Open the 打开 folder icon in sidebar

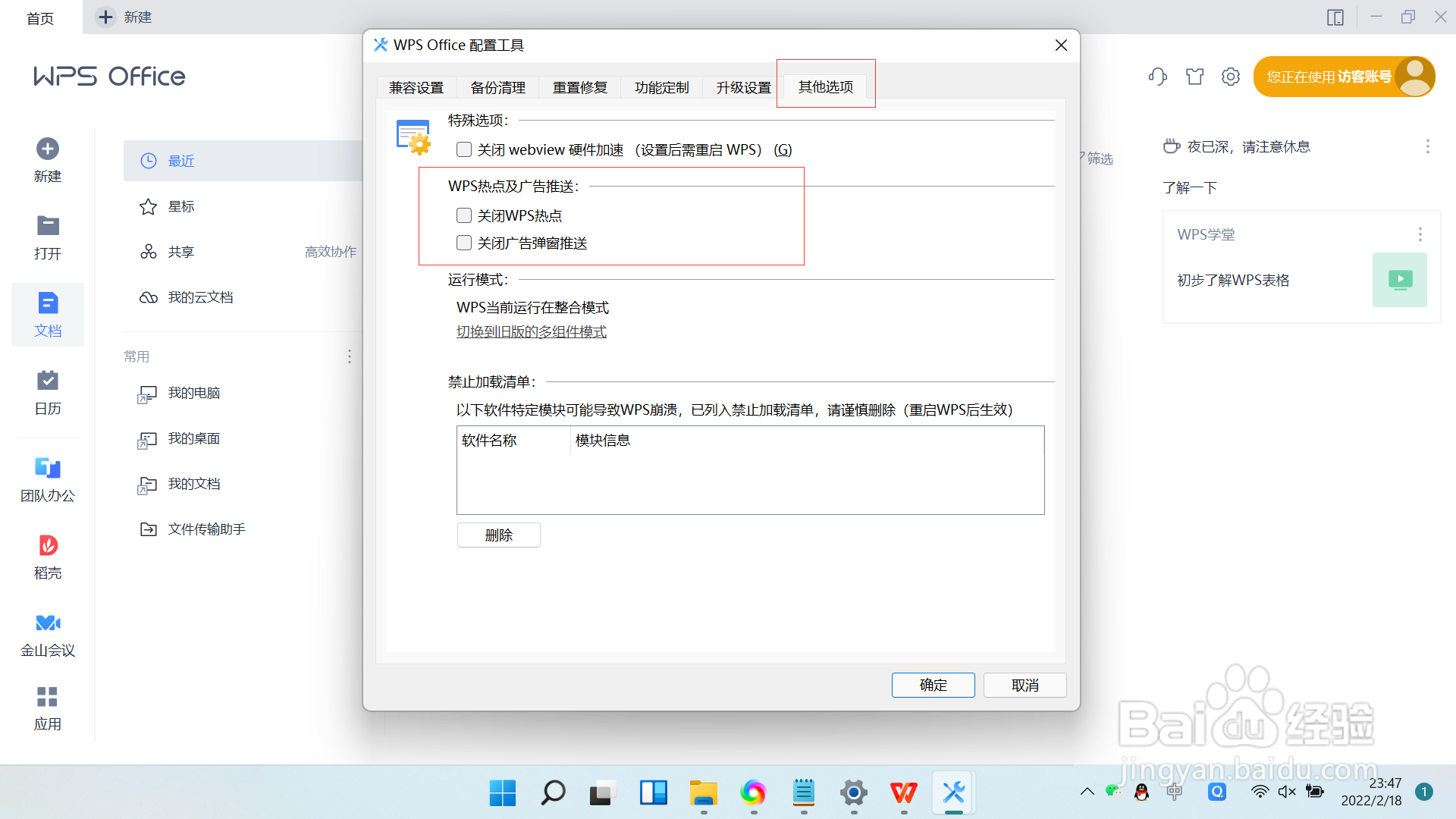click(48, 225)
